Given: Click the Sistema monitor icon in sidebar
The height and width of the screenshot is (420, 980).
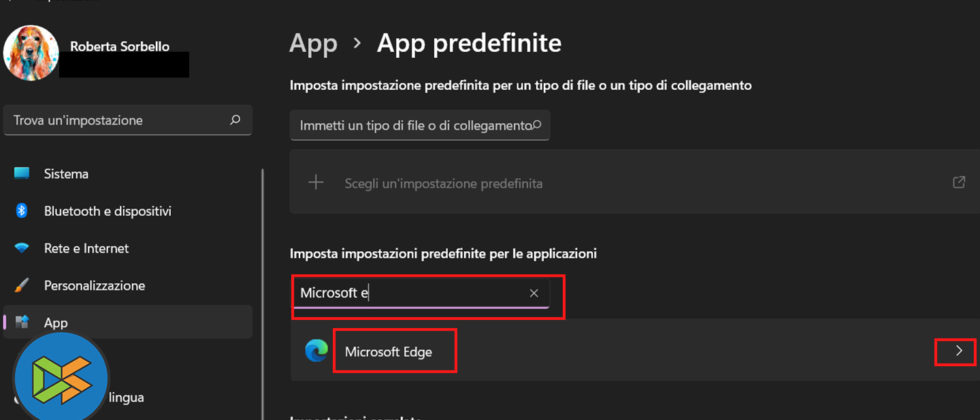Looking at the screenshot, I should (x=22, y=174).
